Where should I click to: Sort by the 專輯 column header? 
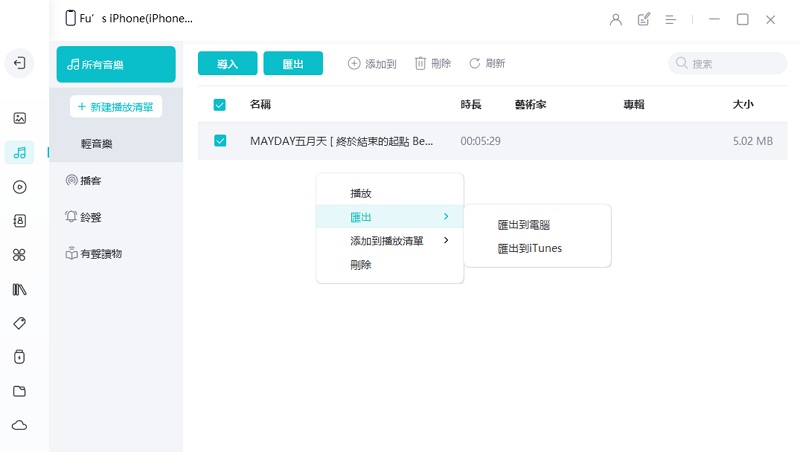click(x=634, y=104)
